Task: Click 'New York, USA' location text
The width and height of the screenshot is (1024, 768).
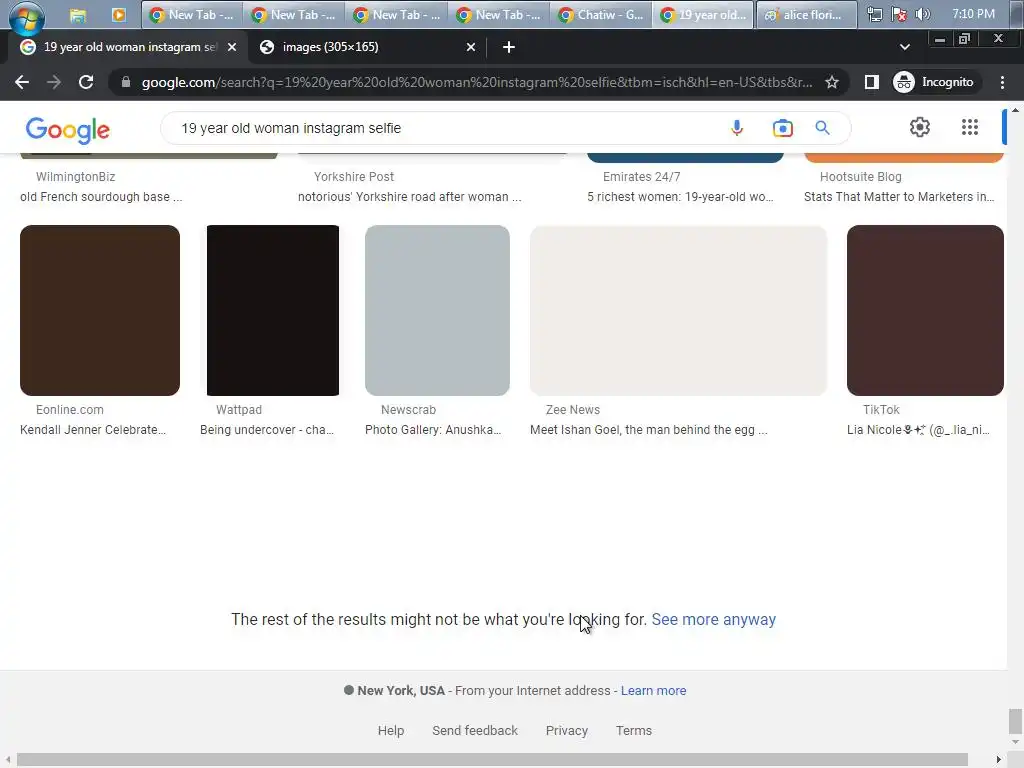Action: click(x=401, y=690)
